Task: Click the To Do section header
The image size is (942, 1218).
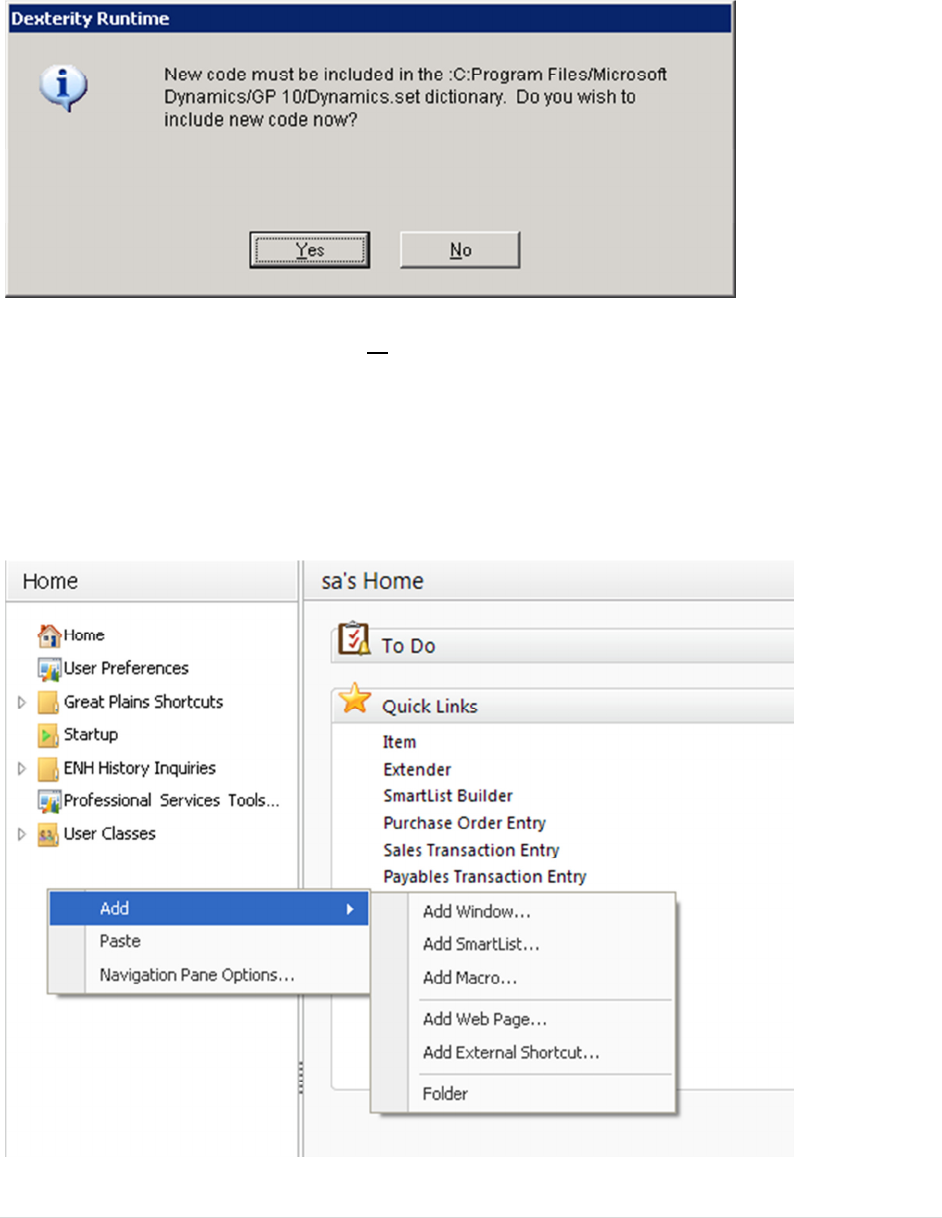Action: pyautogui.click(x=562, y=645)
